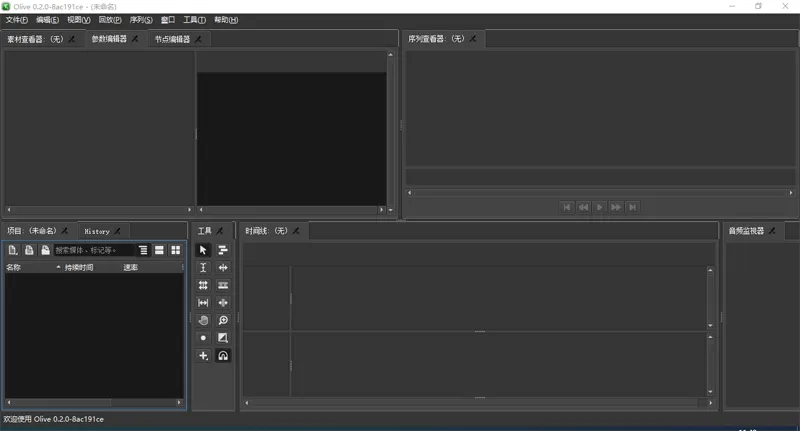800x431 pixels.
Task: Switch project panel to list view
Action: [160, 250]
